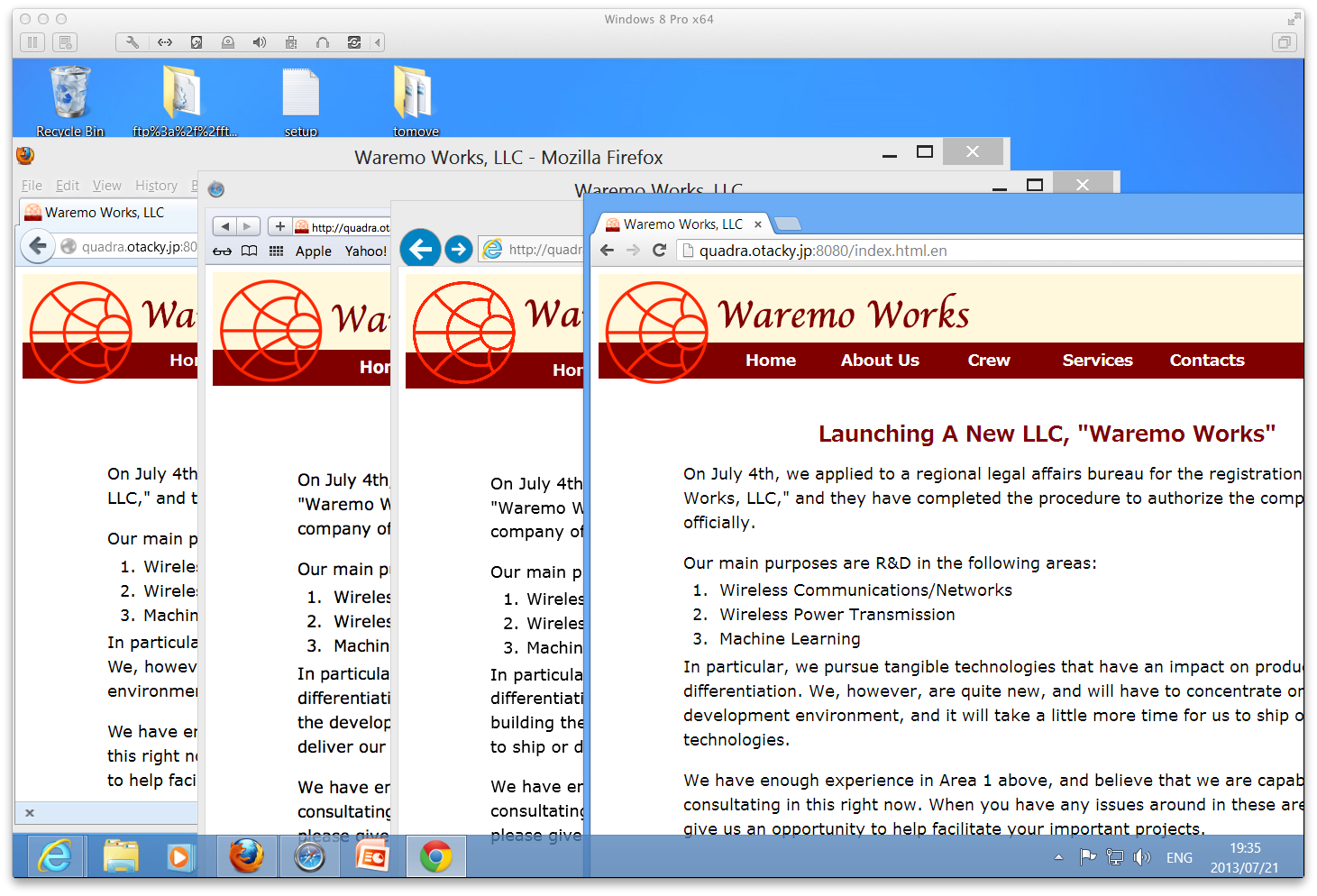Open VM settings wrench icon

[133, 42]
